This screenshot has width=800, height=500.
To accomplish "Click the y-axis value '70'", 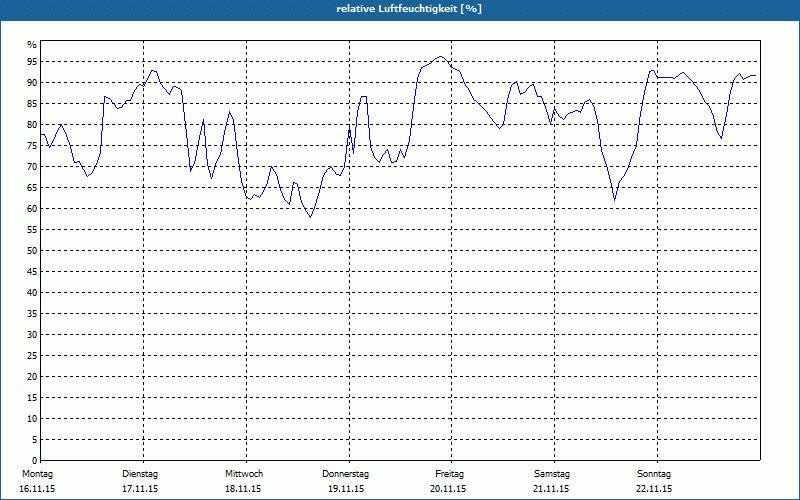I will [32, 167].
